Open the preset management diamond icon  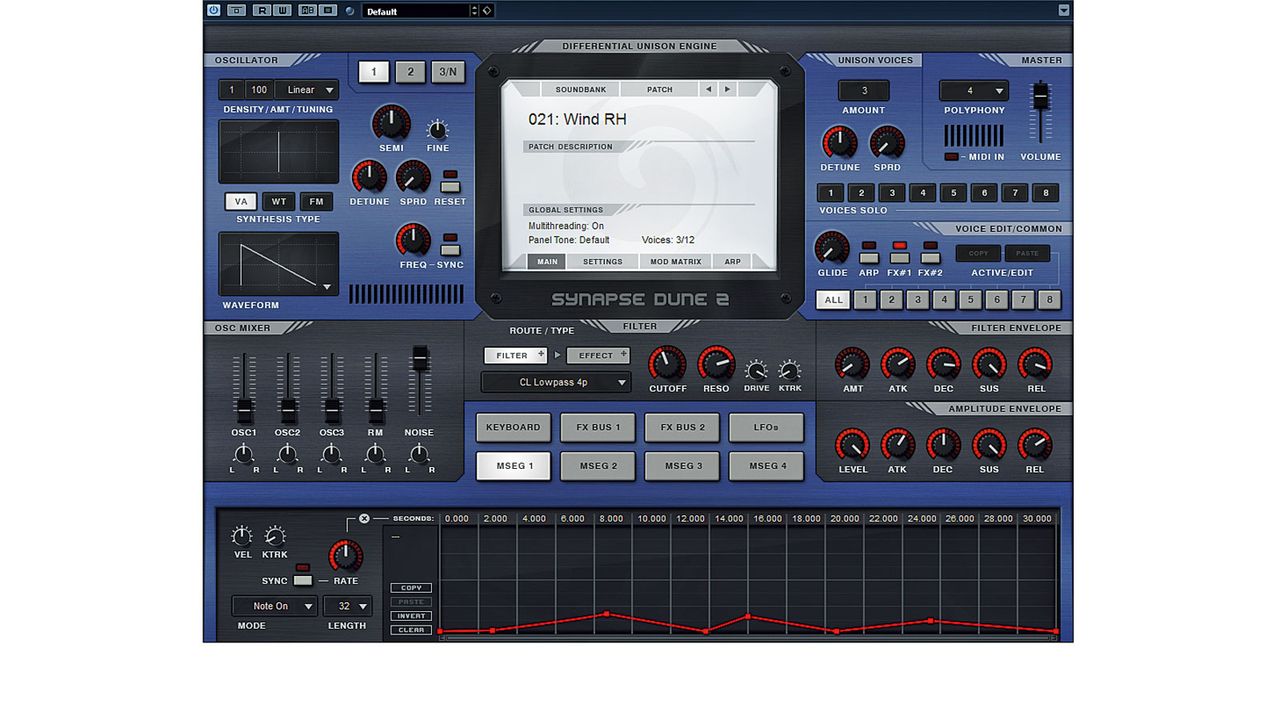tap(486, 11)
